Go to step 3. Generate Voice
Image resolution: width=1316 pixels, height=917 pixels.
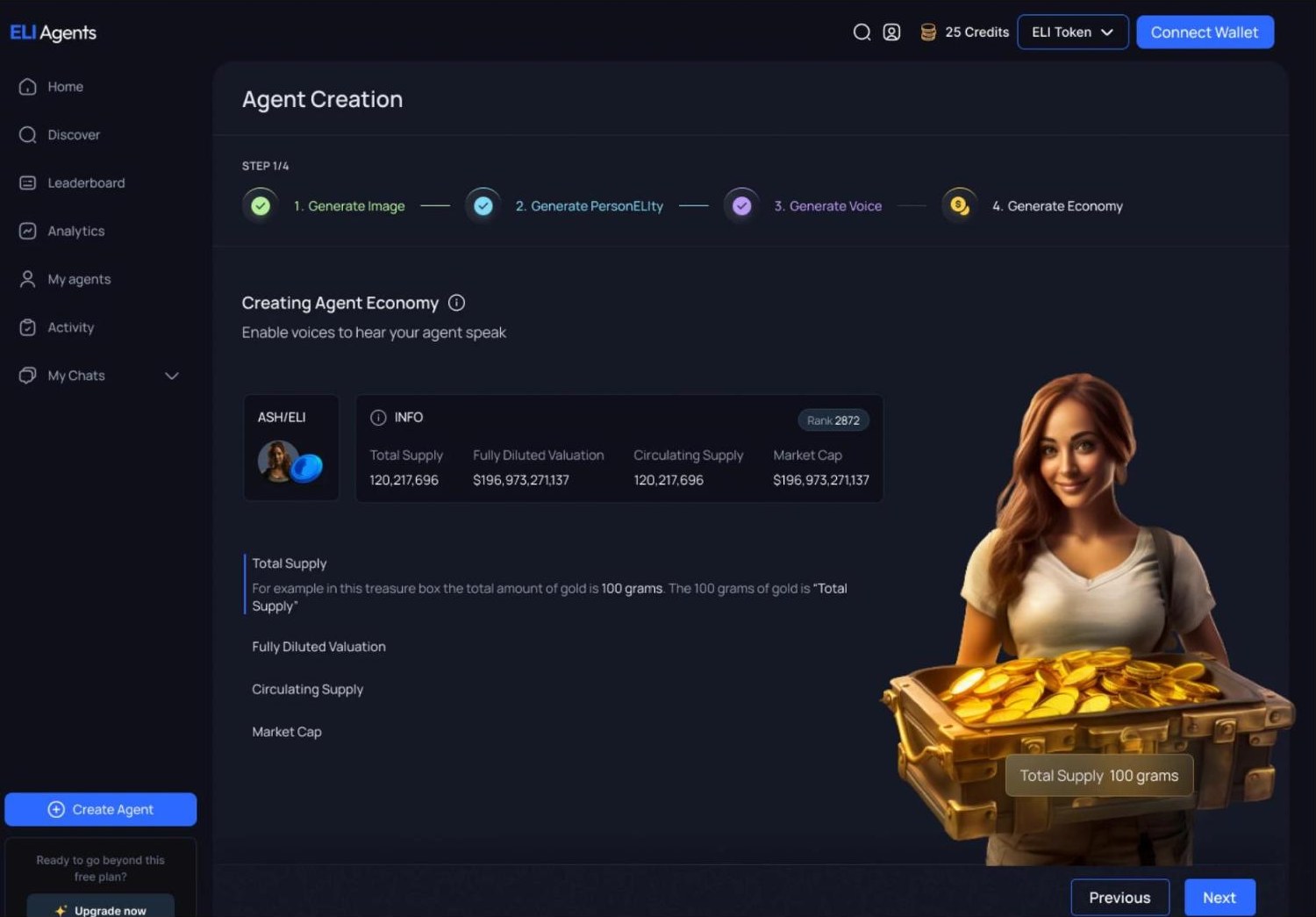click(x=827, y=206)
